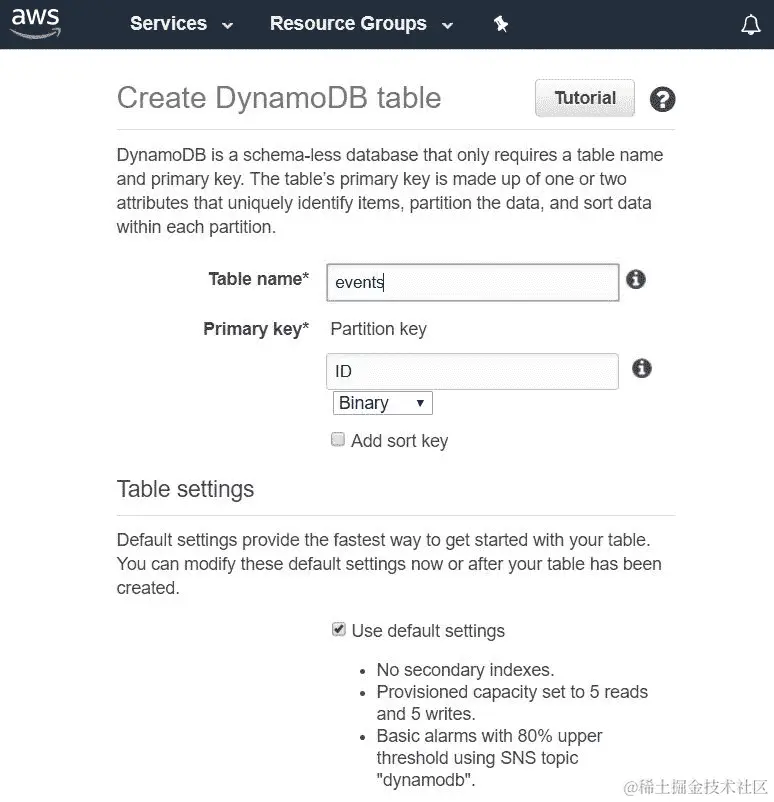Click the AWS logo home icon

[35, 24]
